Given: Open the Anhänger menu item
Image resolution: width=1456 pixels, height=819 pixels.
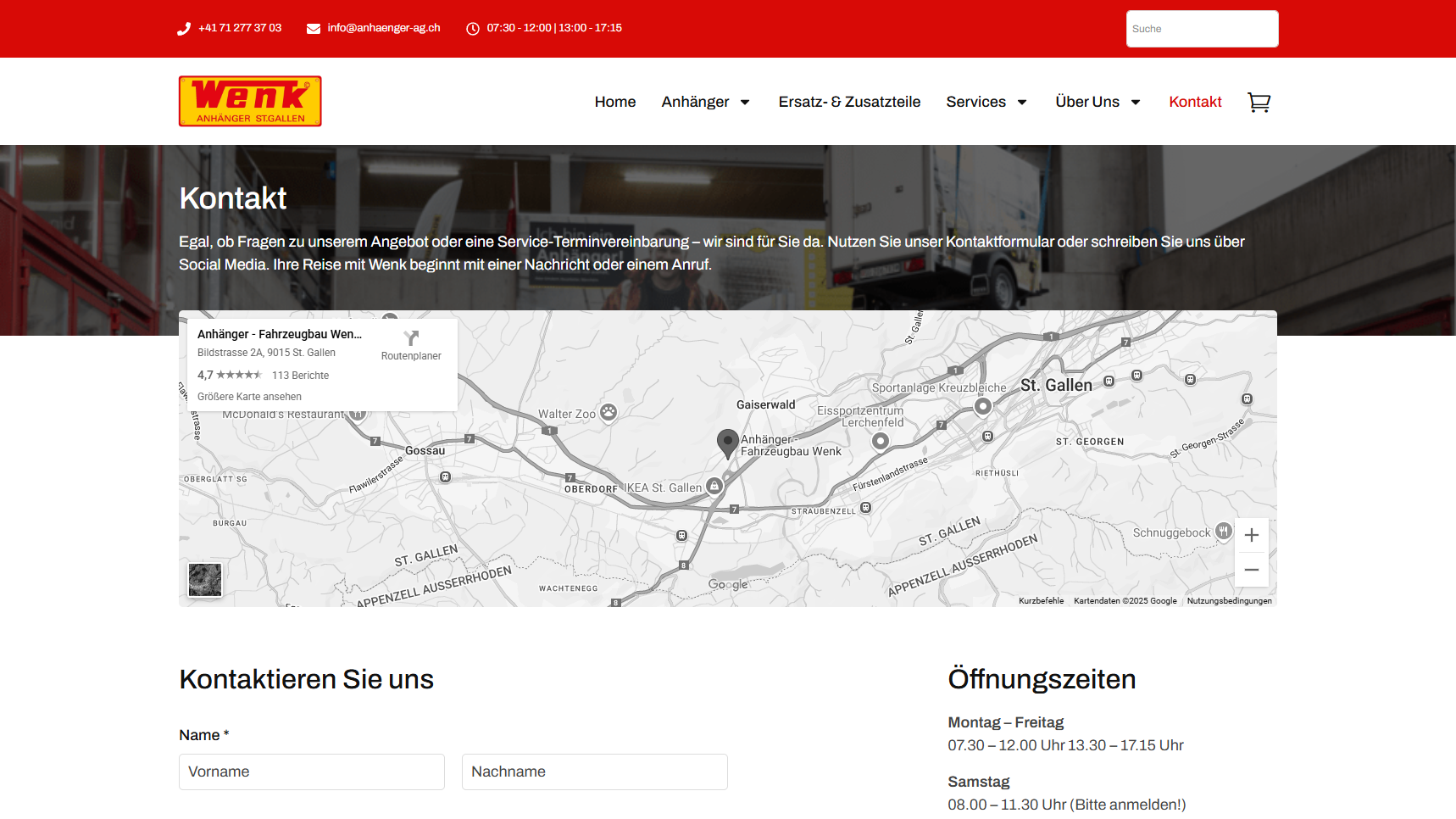Looking at the screenshot, I should 695,102.
